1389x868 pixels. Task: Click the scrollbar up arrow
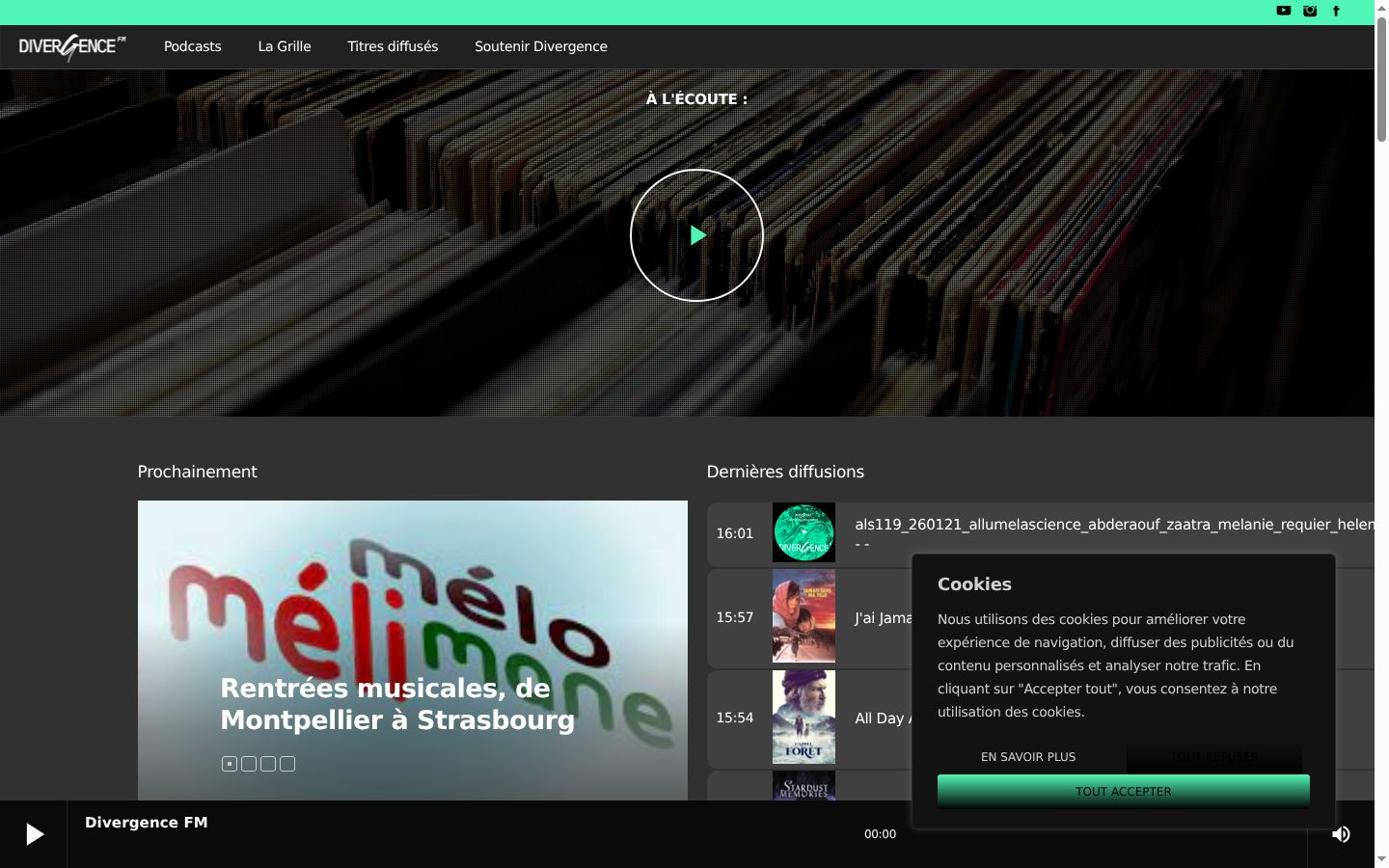pos(1381,8)
